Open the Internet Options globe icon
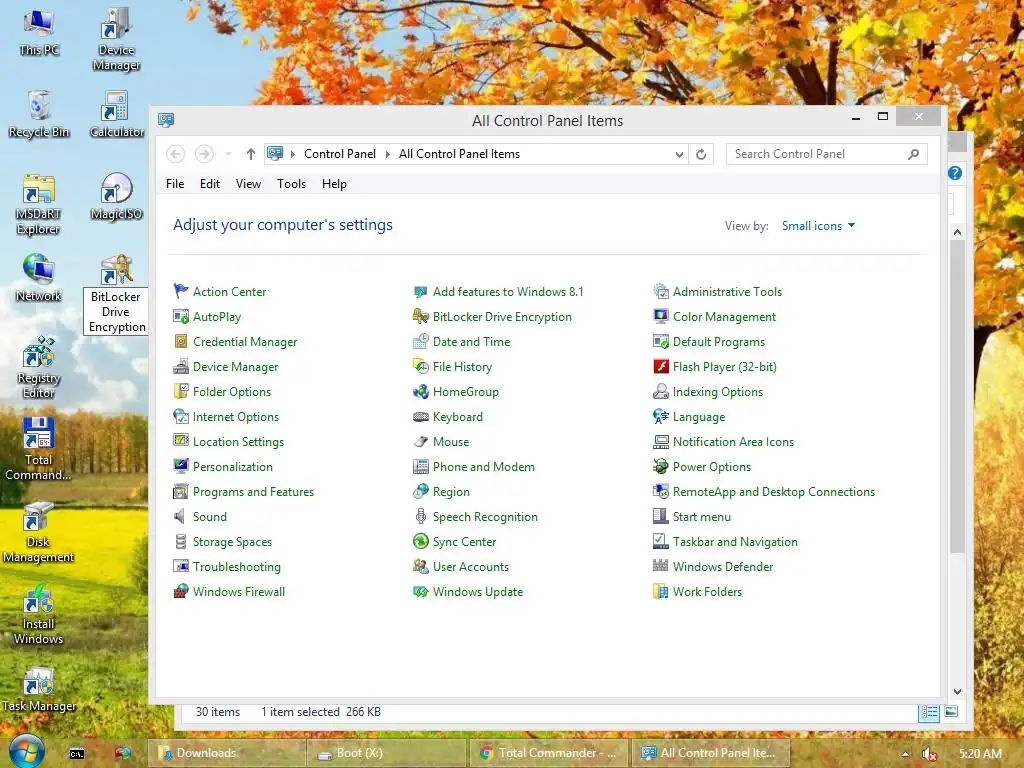The image size is (1024, 768). point(181,417)
